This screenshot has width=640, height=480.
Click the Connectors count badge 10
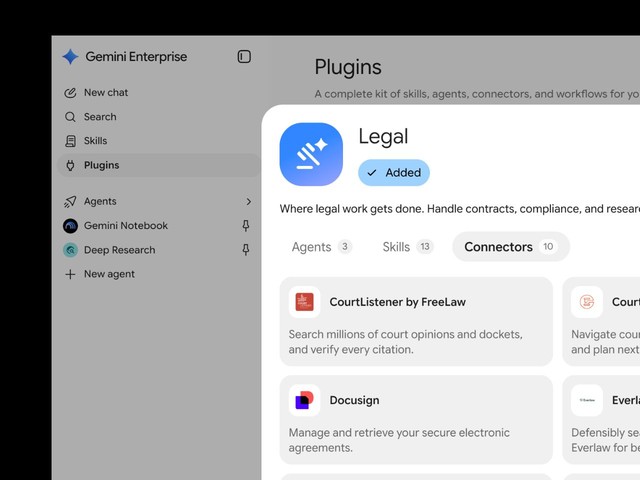548,247
